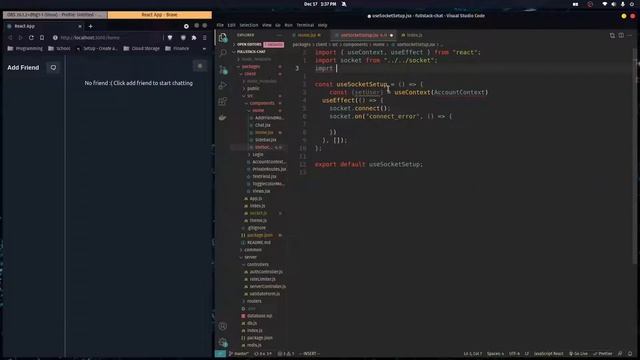Click the chat bubble icon beside Add Friend

pyautogui.click(x=53, y=67)
